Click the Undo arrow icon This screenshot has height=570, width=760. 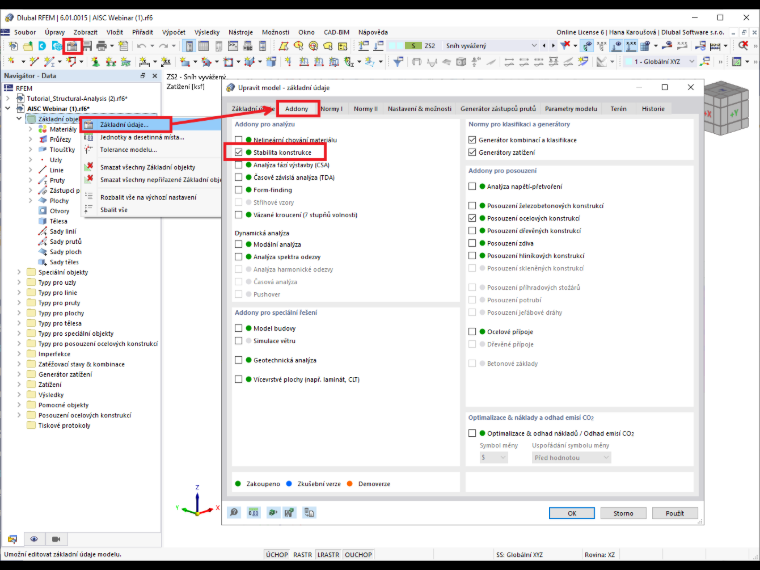(141, 46)
